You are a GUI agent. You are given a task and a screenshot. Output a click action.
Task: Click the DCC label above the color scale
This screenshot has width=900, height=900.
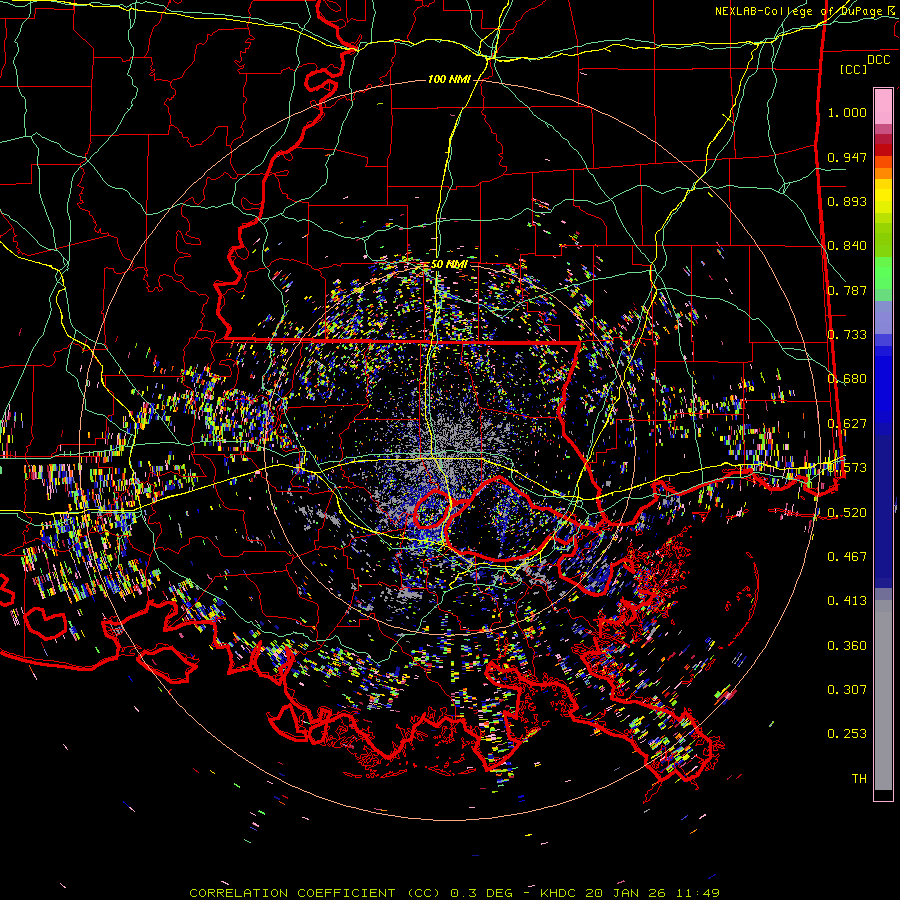coord(878,59)
